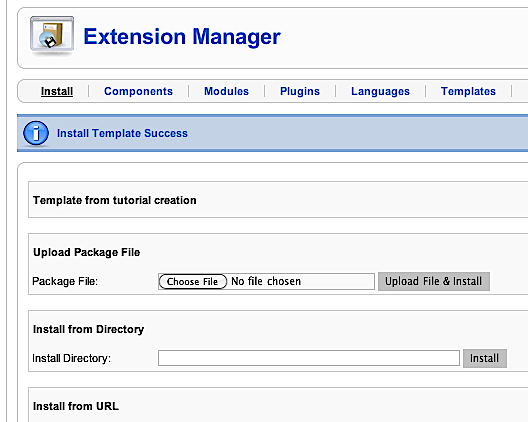Click the 'Install Template Success' message text
Screen dimensions: 528x422
pos(122,133)
